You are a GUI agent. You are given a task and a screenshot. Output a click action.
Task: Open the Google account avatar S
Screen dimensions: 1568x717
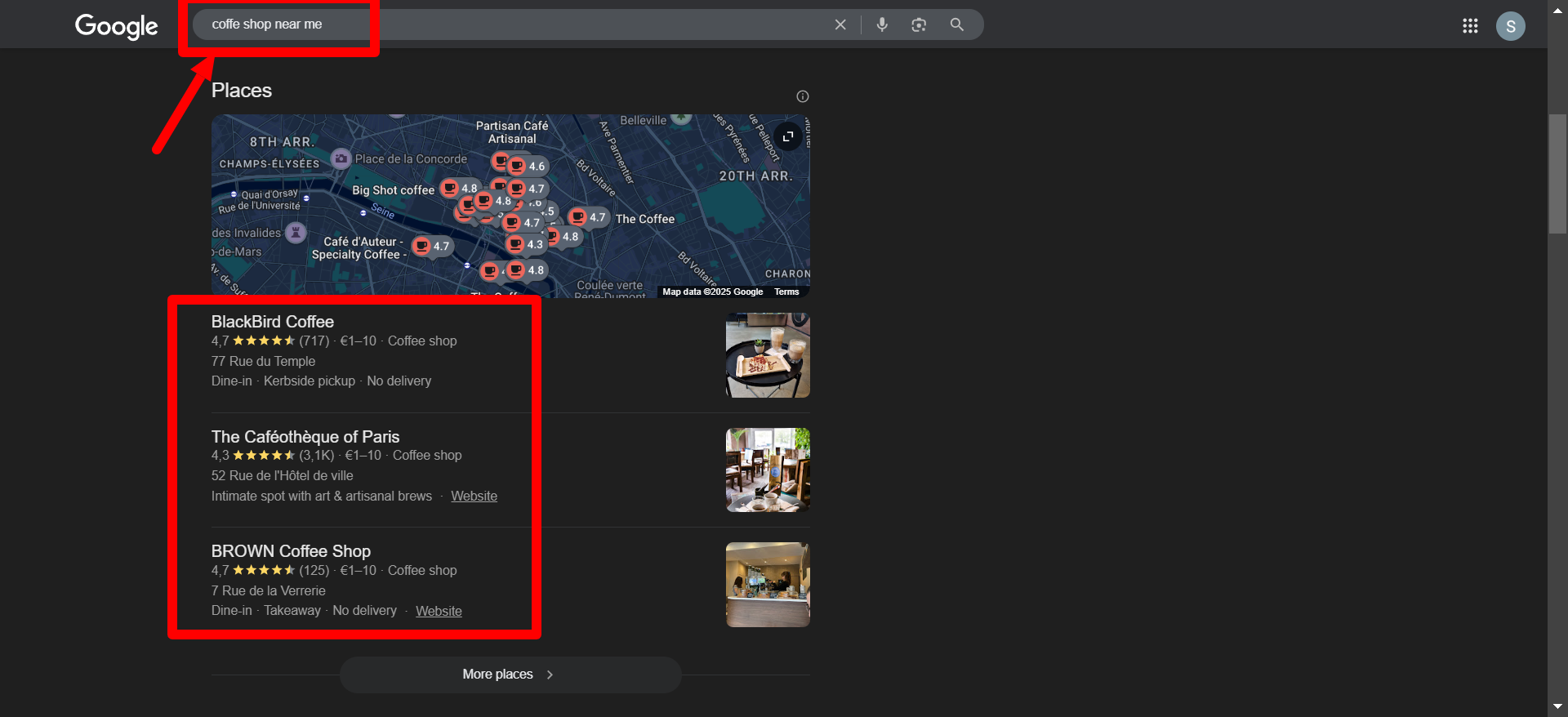click(1510, 26)
